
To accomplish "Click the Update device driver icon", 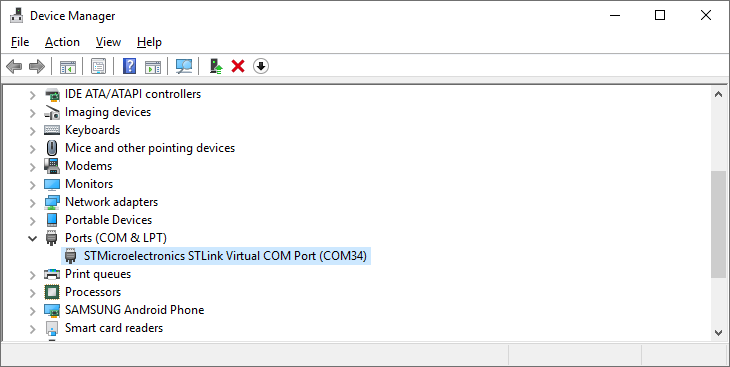I will [x=216, y=67].
